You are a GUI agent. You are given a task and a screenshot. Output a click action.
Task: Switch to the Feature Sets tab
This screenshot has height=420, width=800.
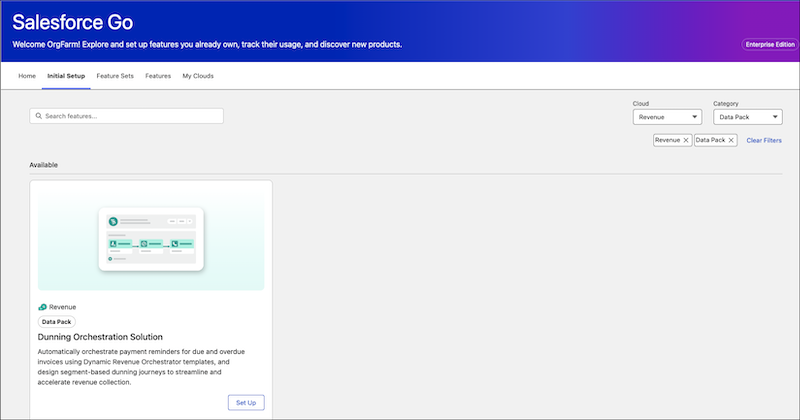click(115, 76)
